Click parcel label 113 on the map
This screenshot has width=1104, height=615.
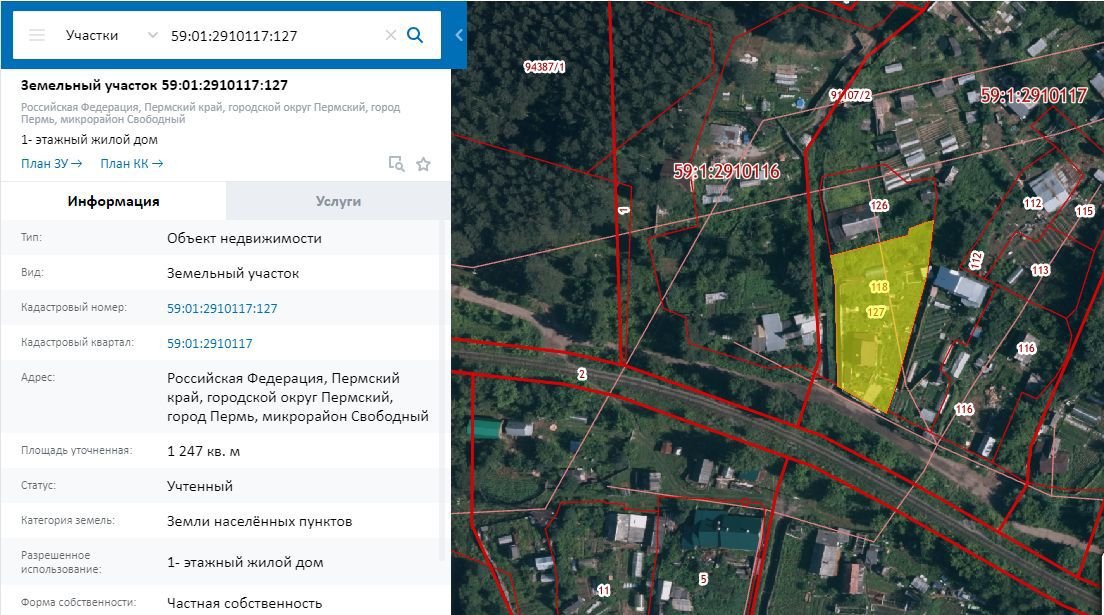[1040, 270]
